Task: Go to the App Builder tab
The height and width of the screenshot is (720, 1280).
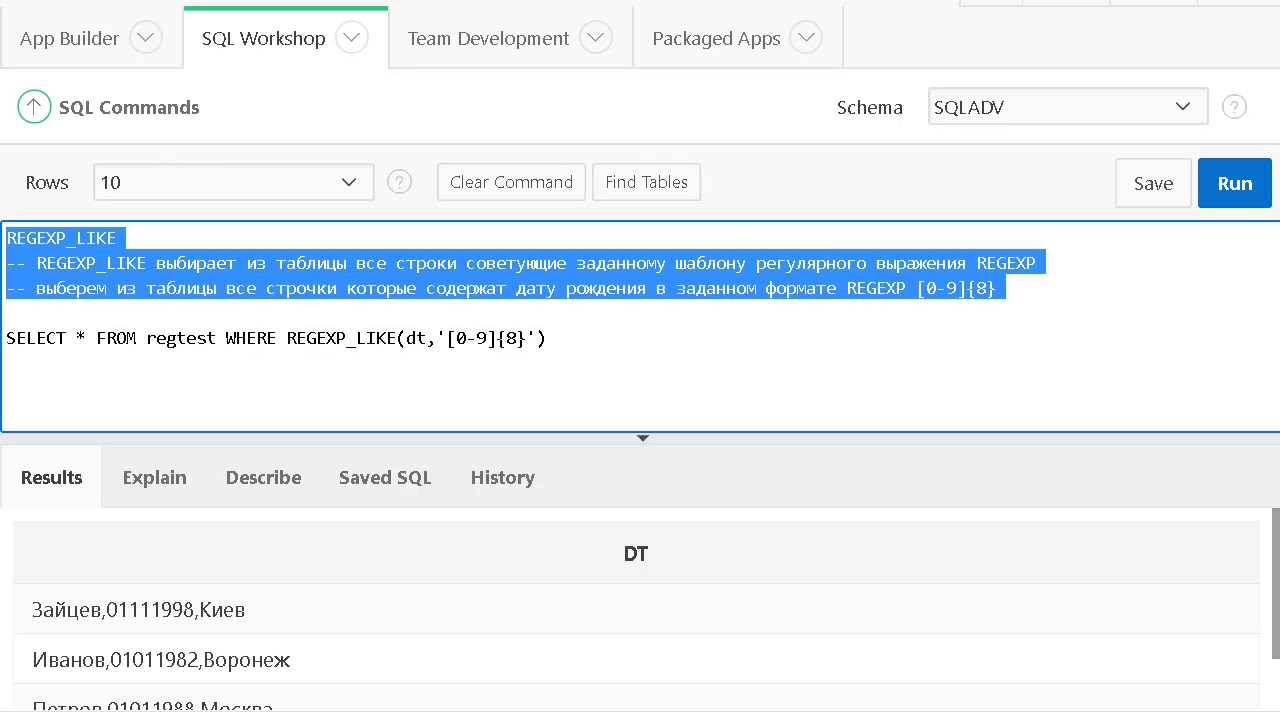Action: coord(69,39)
